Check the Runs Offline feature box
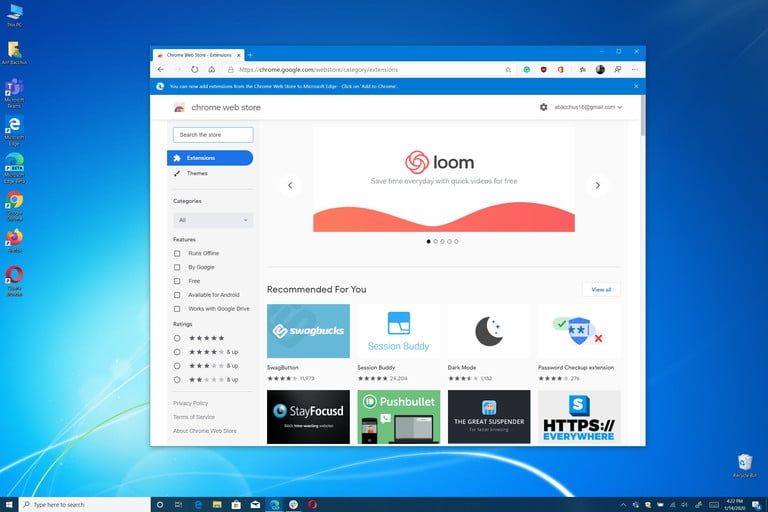Screen dimensions: 768x512 point(177,253)
